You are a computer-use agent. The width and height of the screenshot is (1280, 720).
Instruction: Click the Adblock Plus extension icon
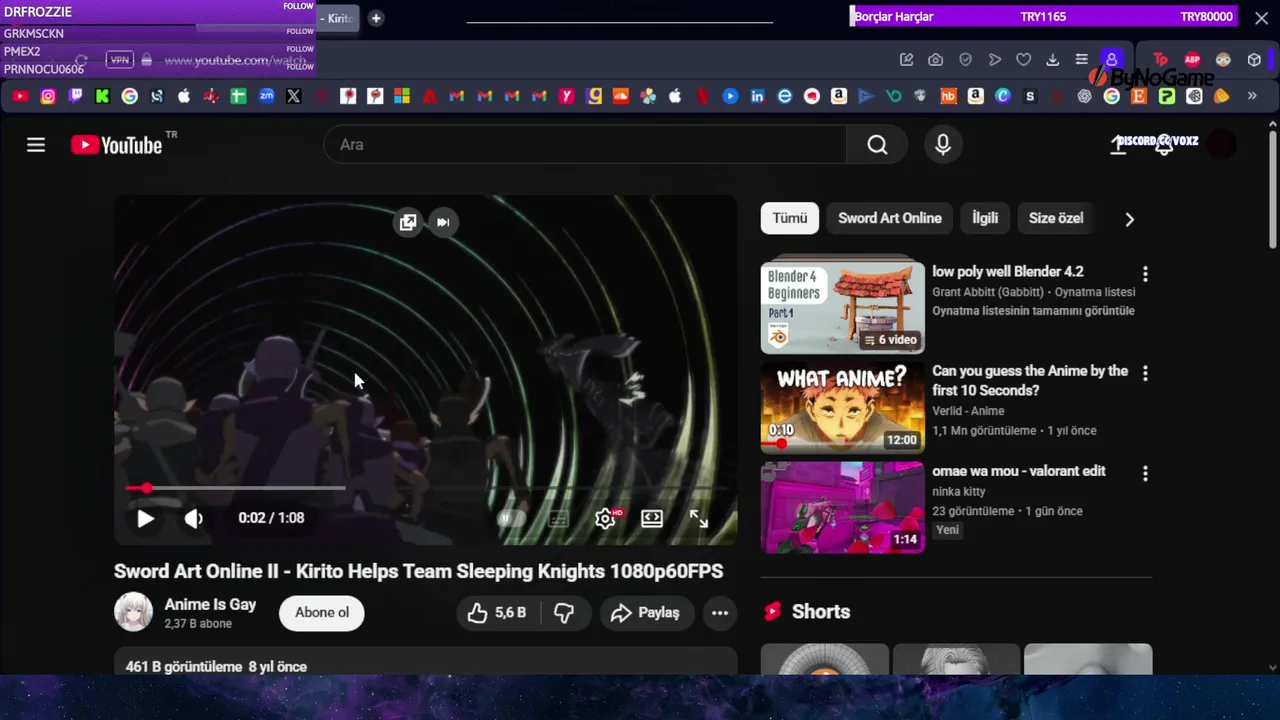tap(1192, 60)
